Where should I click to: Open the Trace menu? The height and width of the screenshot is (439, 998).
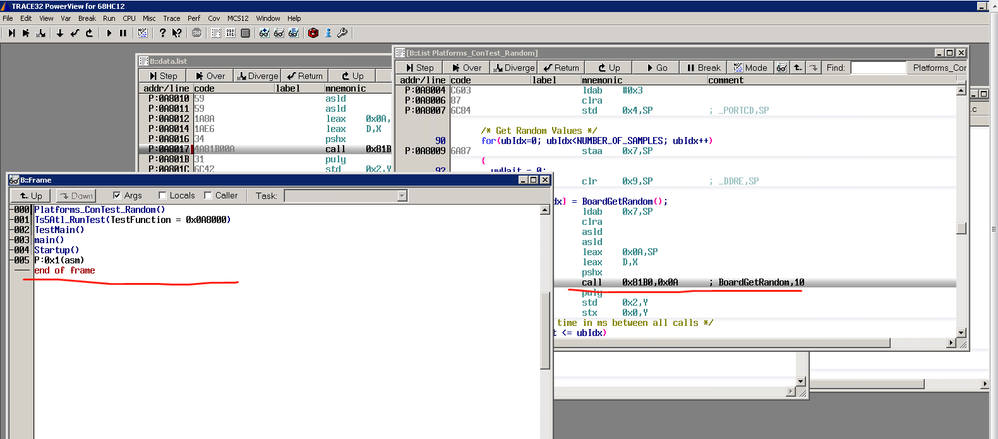(x=171, y=18)
